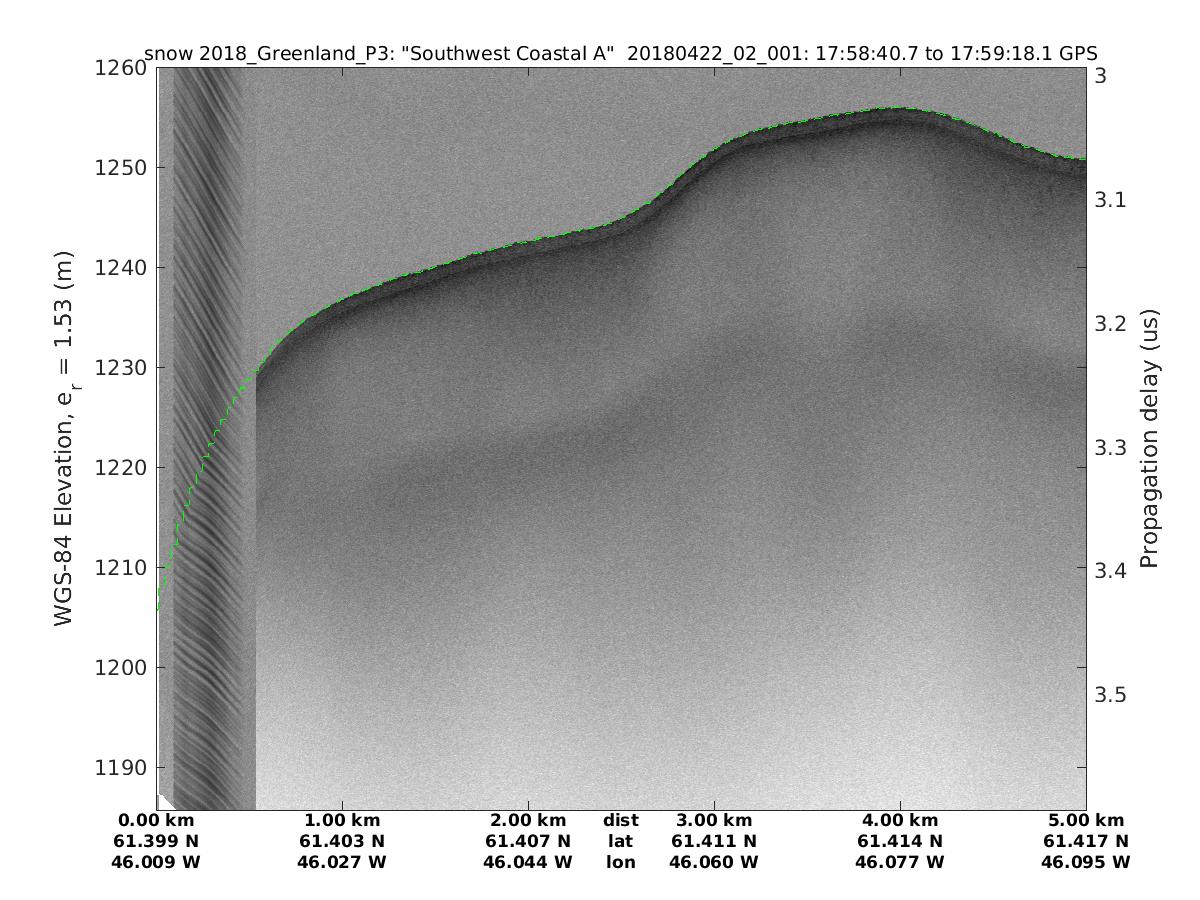This screenshot has height=900, width=1200.
Task: Click the 3.5 propagation delay tick label
Action: click(1110, 694)
